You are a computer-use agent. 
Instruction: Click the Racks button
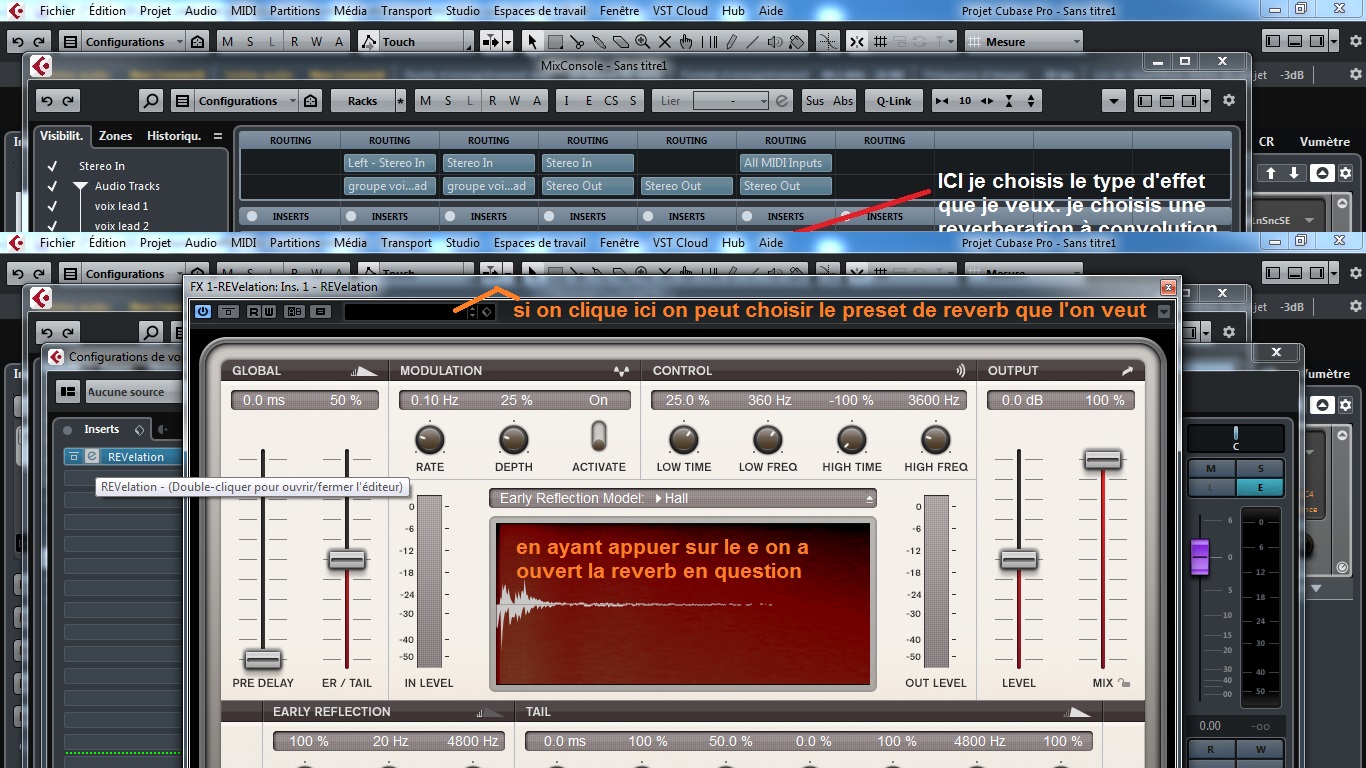coord(362,101)
